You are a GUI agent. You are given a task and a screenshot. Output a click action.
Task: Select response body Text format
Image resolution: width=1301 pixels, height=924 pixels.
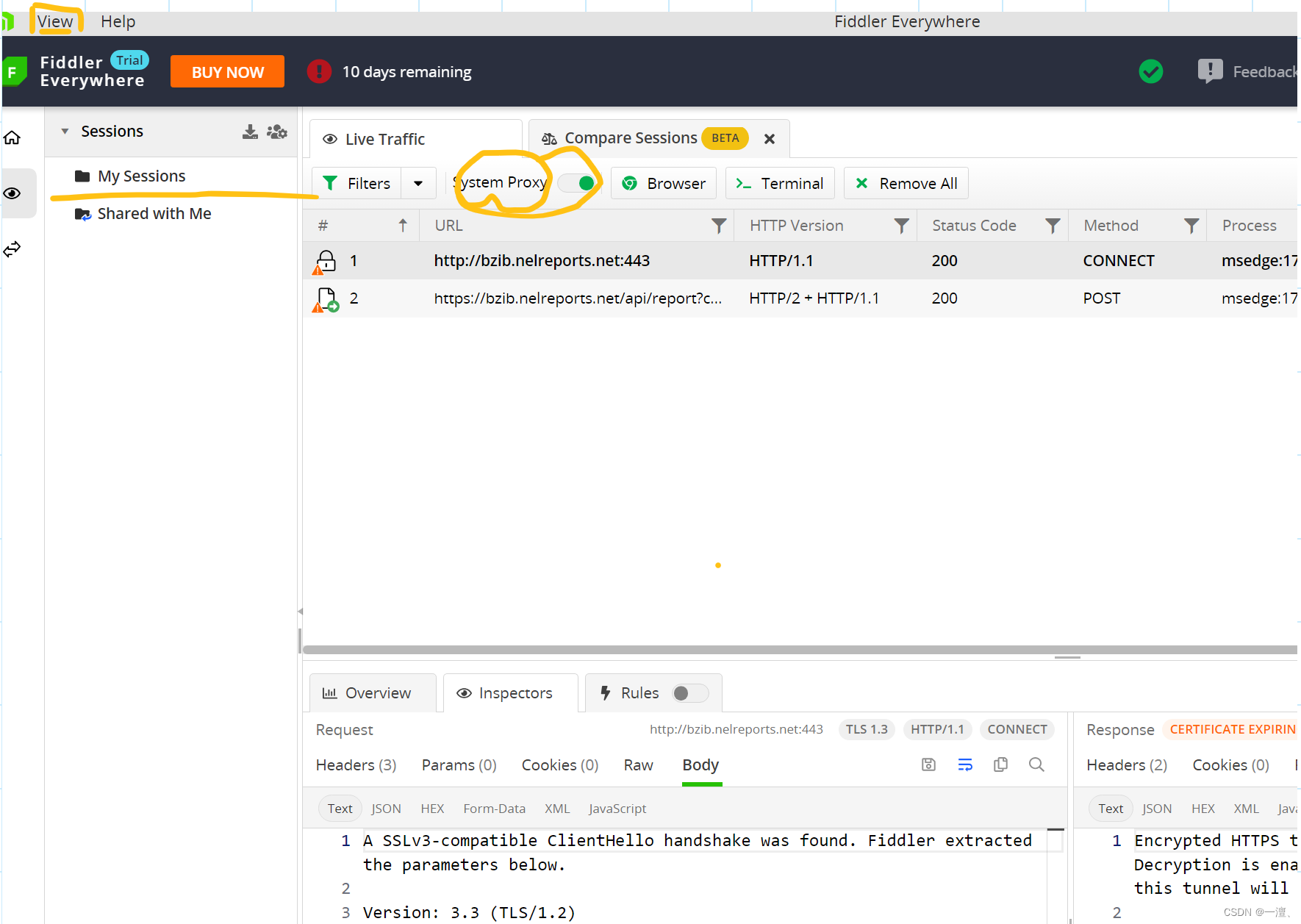tap(1111, 809)
